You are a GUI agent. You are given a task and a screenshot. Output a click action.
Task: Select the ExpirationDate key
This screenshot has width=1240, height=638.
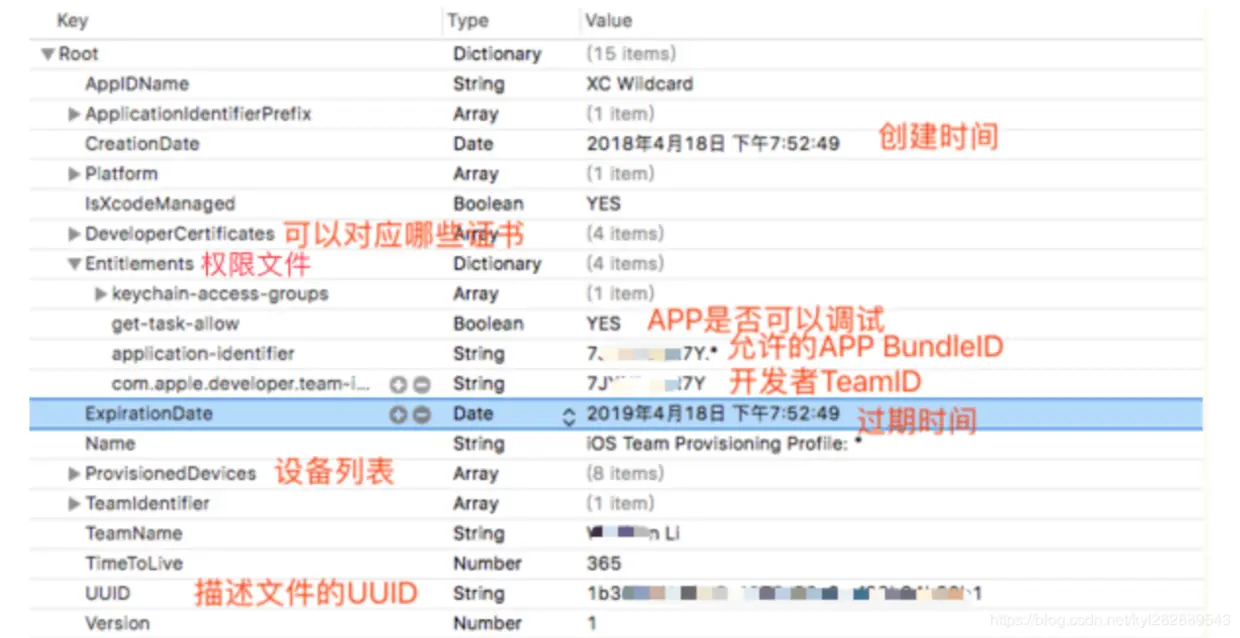(149, 414)
